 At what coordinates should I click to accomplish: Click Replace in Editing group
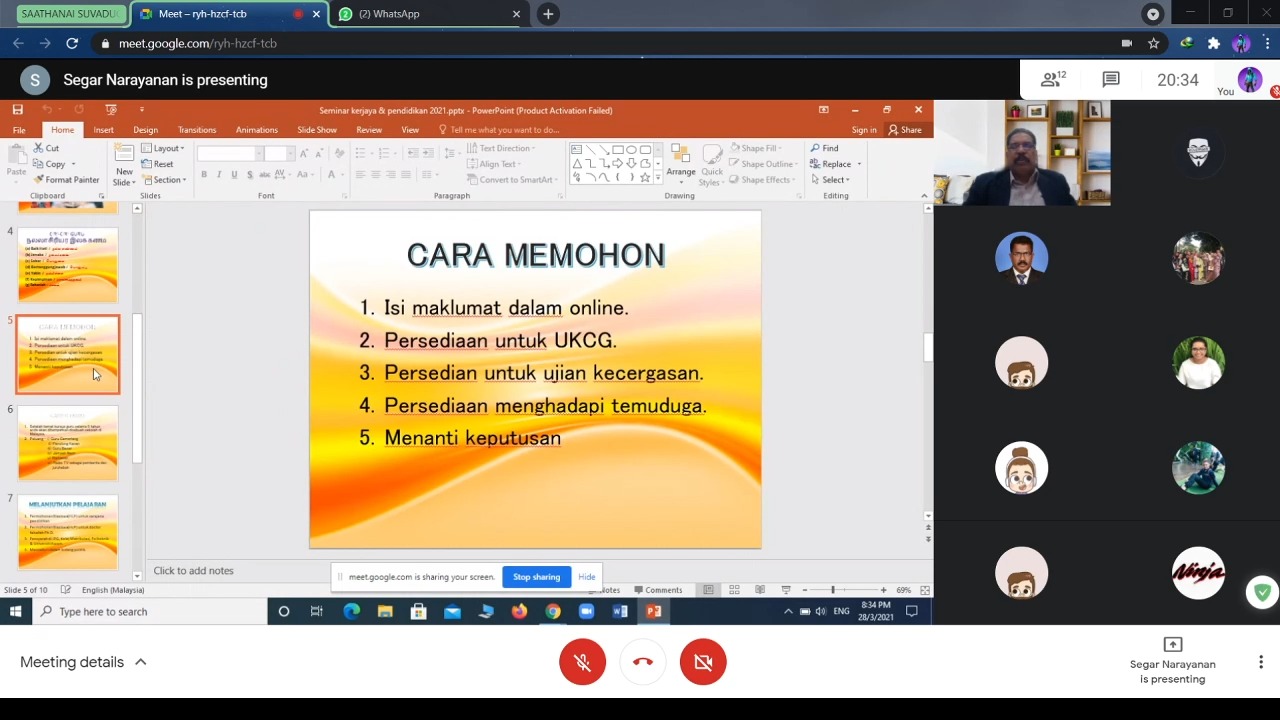click(833, 164)
